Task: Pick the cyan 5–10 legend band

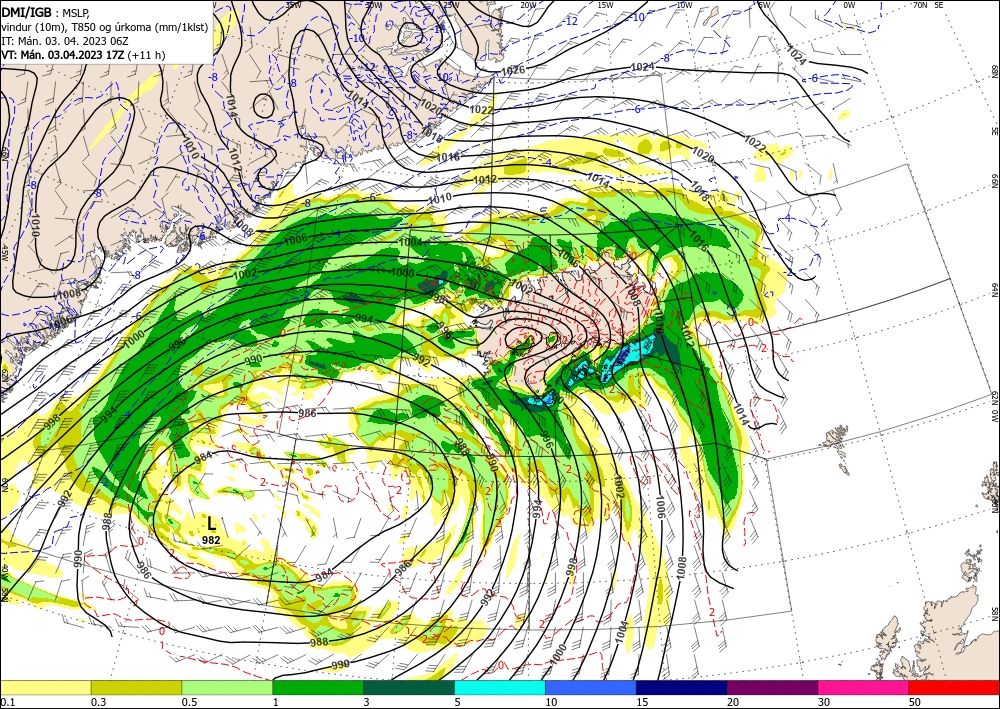Action: [x=500, y=687]
